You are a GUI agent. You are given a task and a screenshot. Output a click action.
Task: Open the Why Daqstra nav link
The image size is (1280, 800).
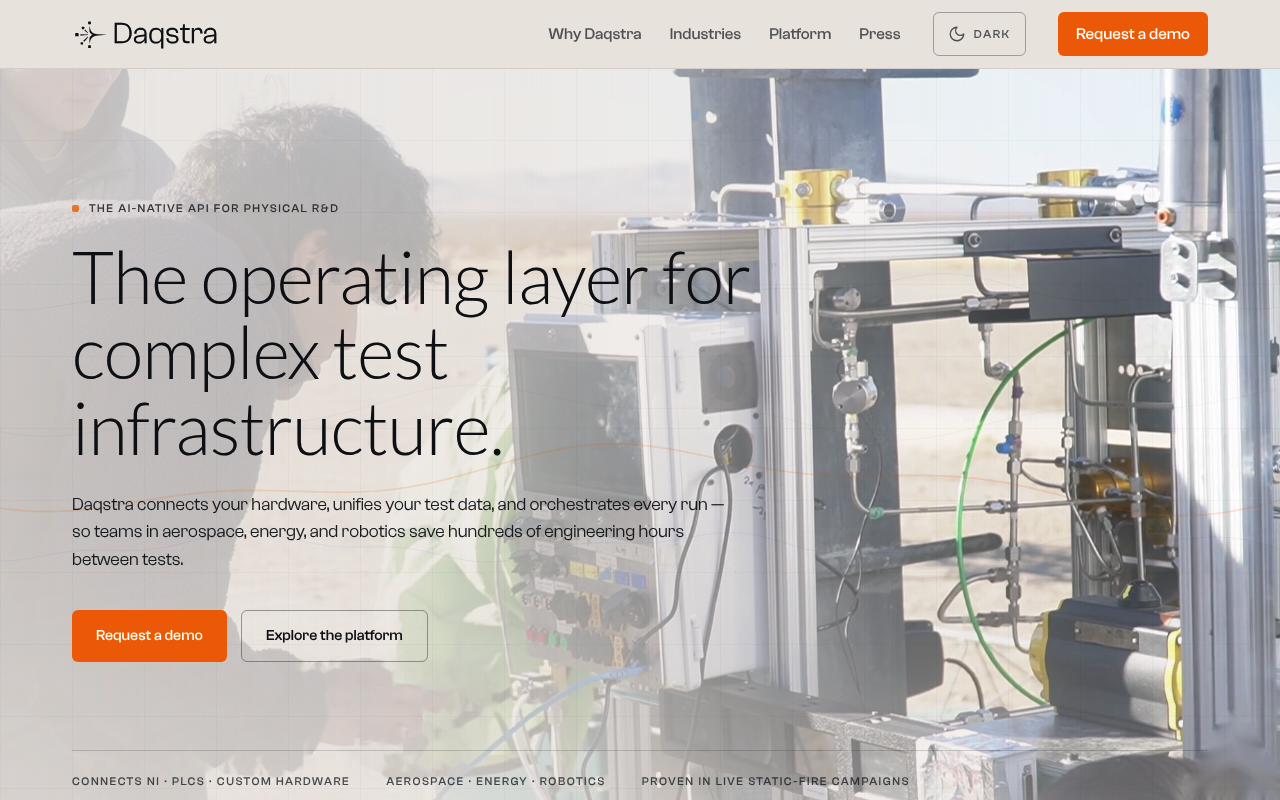coord(595,34)
